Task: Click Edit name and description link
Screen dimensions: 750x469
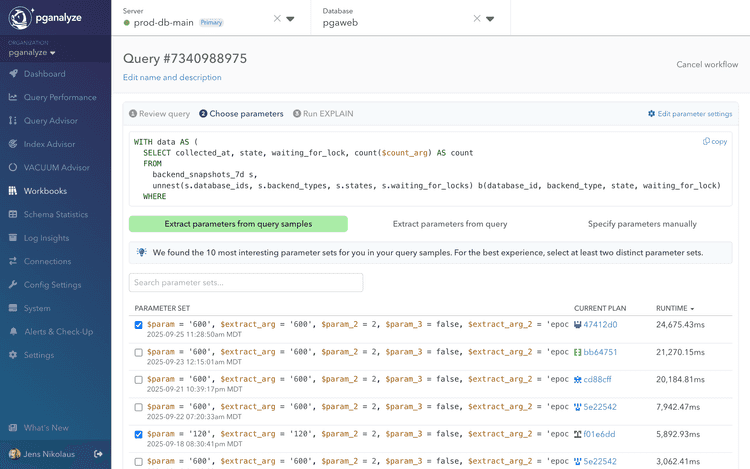Action: point(172,78)
